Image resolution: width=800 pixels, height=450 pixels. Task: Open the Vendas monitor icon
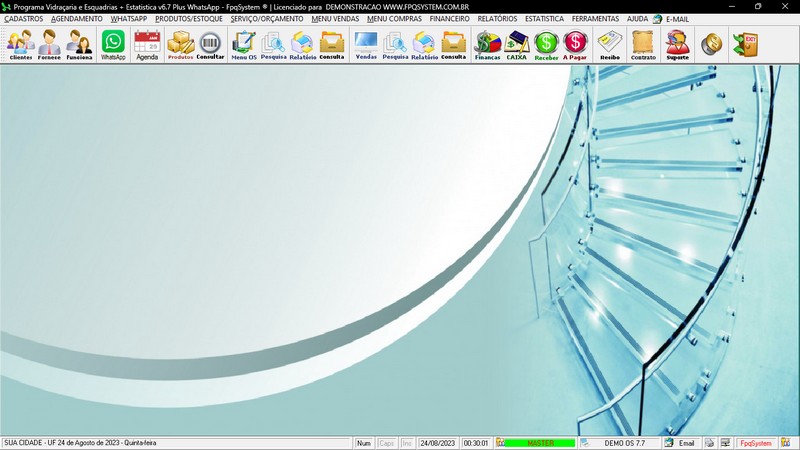point(366,45)
